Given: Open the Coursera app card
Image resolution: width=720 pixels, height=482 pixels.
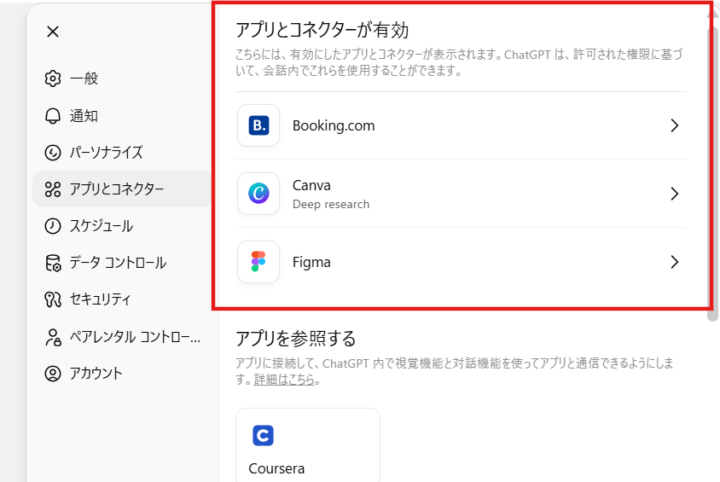Looking at the screenshot, I should tap(308, 445).
